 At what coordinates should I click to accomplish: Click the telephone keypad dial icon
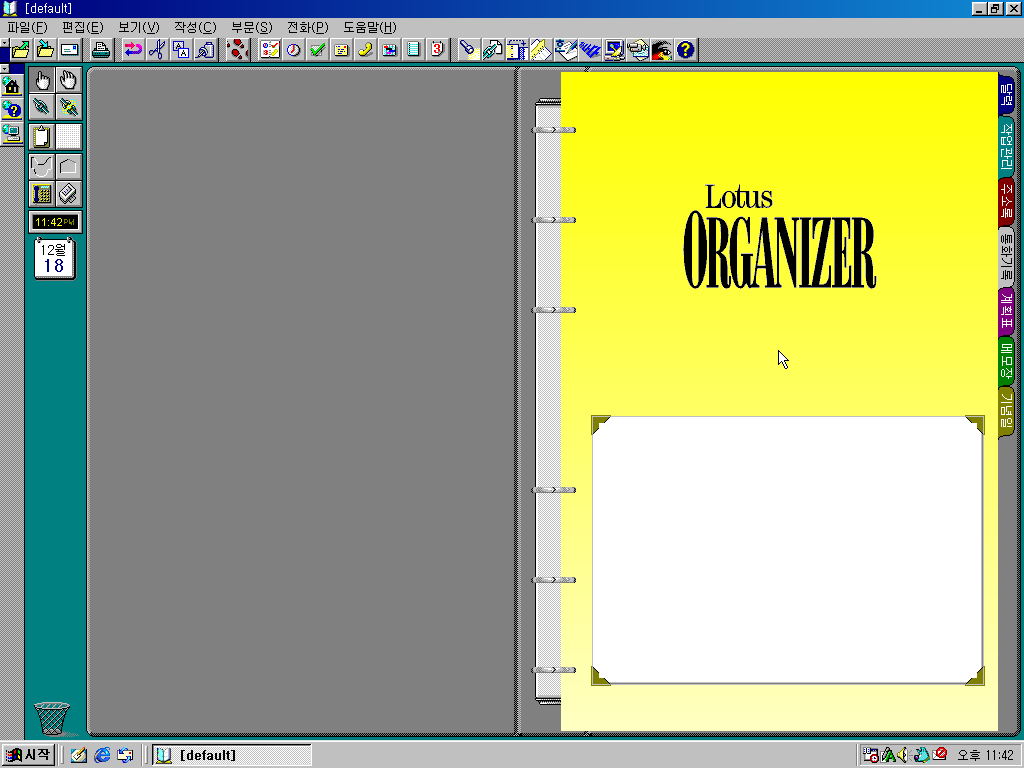[x=42, y=194]
